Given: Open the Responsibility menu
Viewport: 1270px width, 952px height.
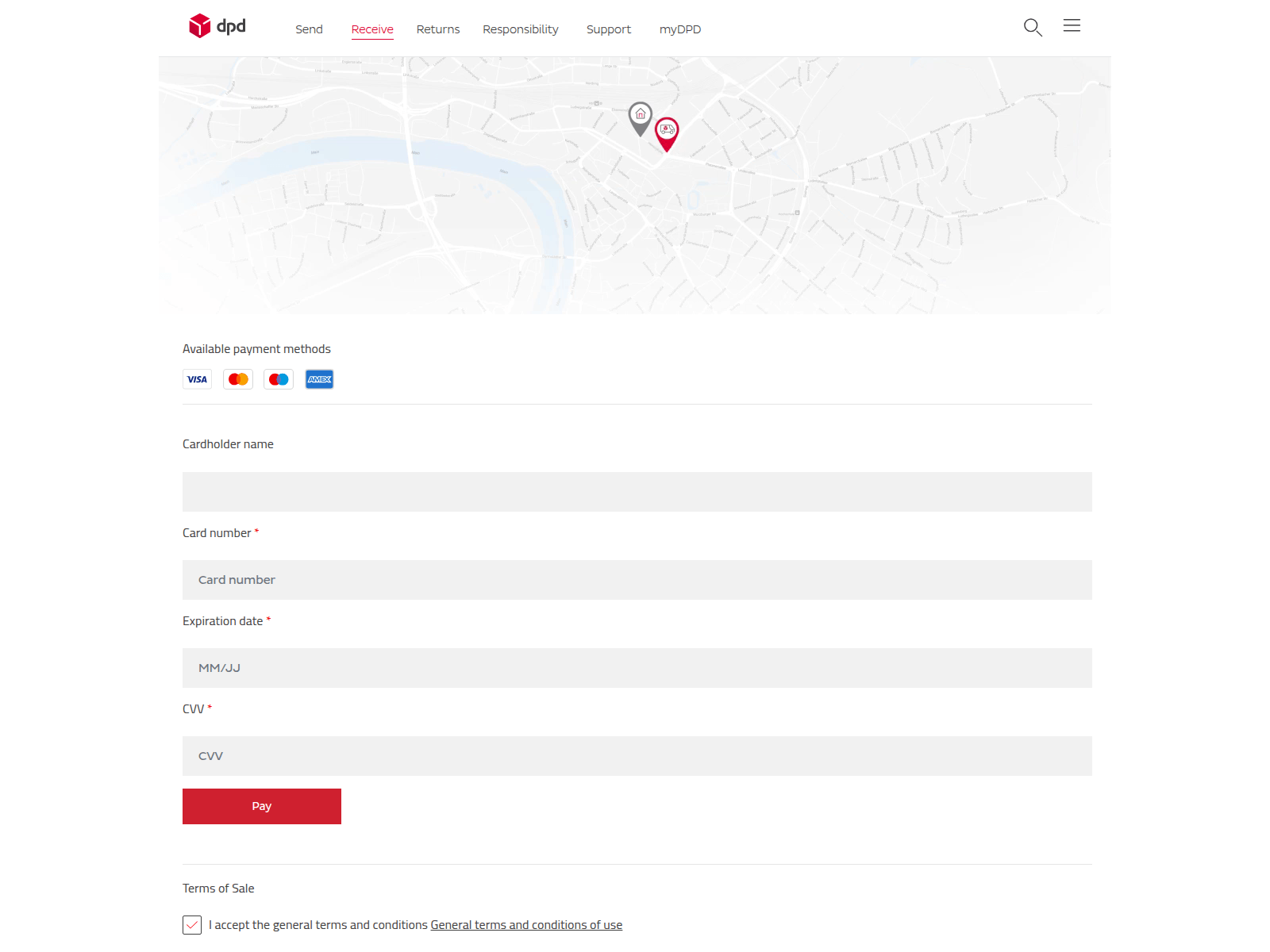Looking at the screenshot, I should click(521, 29).
